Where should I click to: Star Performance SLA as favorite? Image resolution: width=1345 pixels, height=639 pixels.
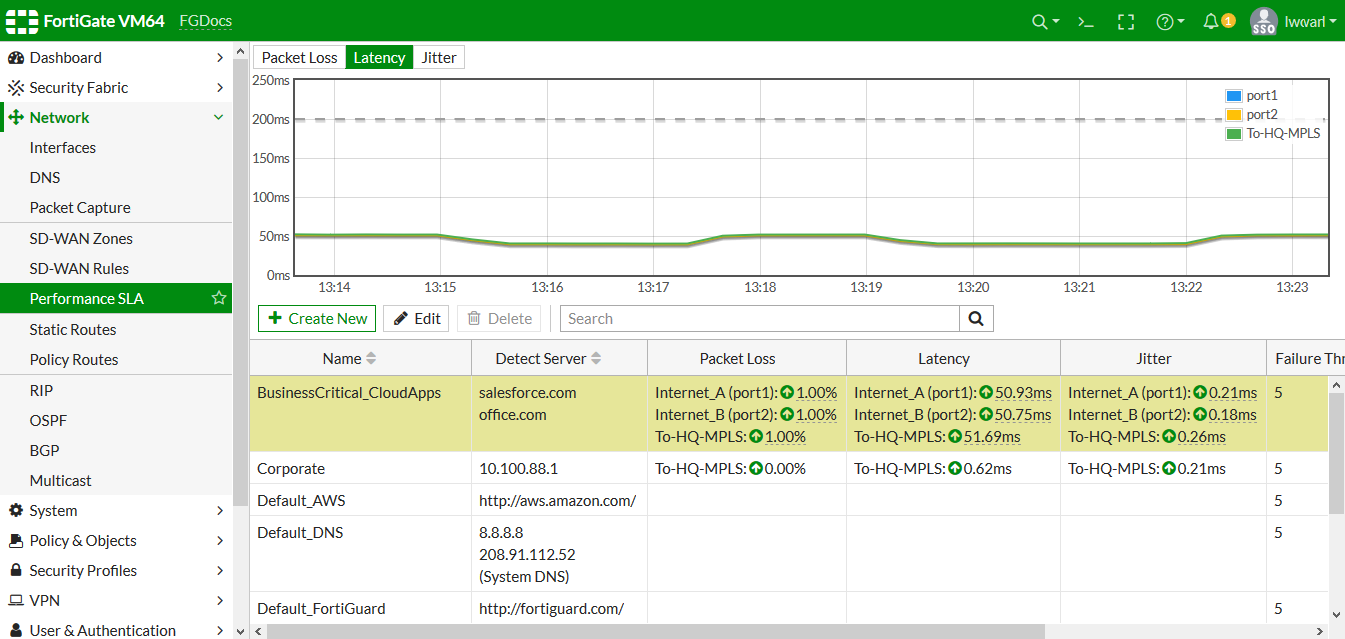coord(218,298)
